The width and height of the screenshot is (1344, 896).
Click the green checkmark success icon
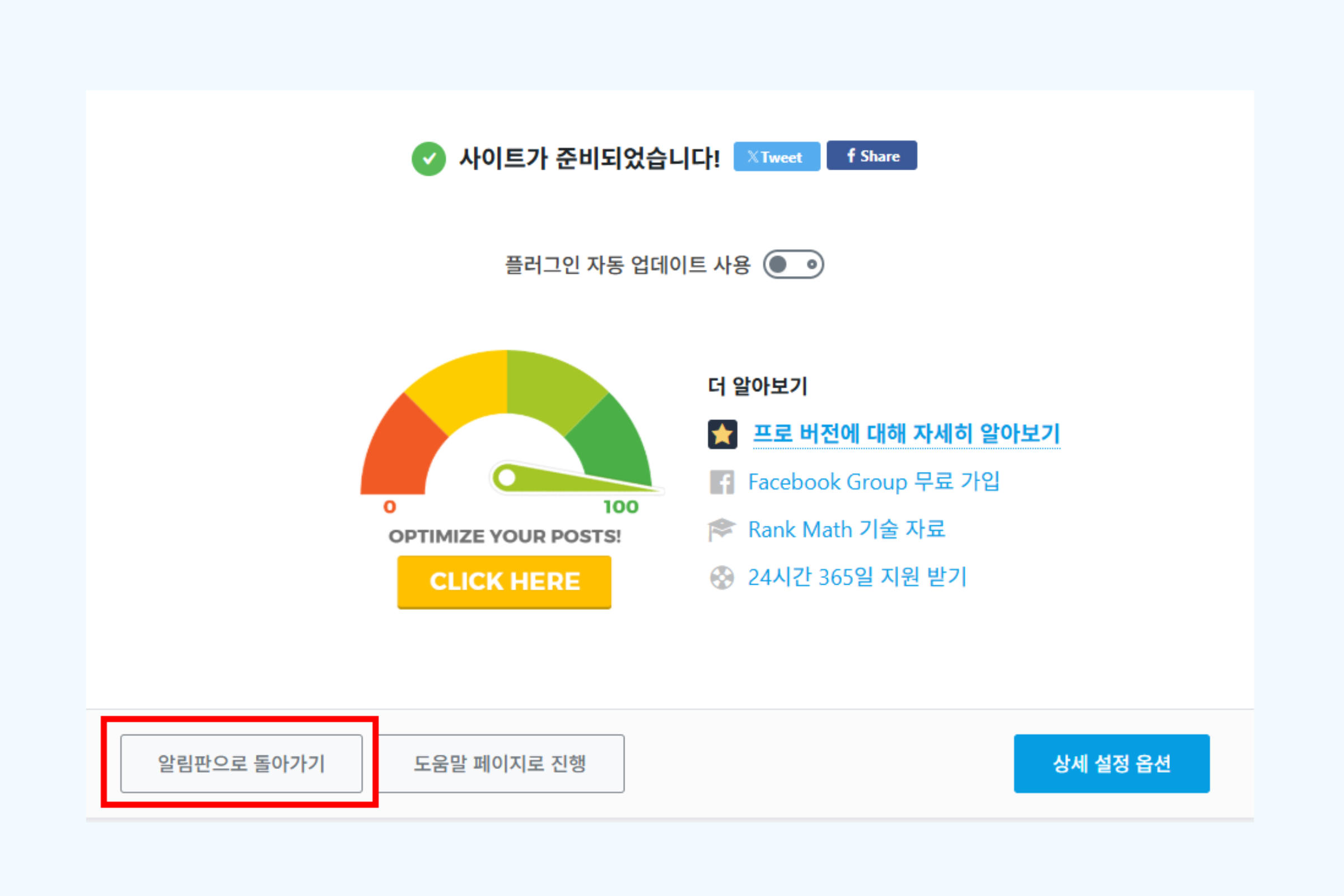pos(428,158)
